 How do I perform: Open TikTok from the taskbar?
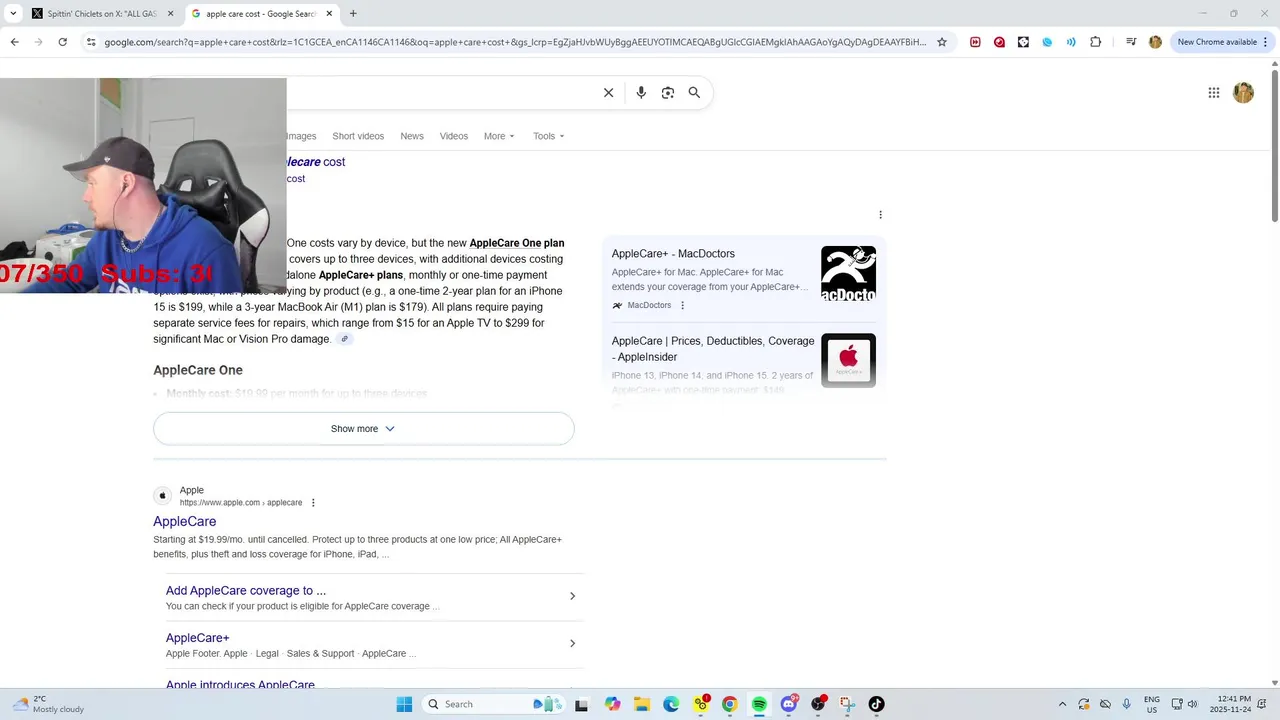876,704
